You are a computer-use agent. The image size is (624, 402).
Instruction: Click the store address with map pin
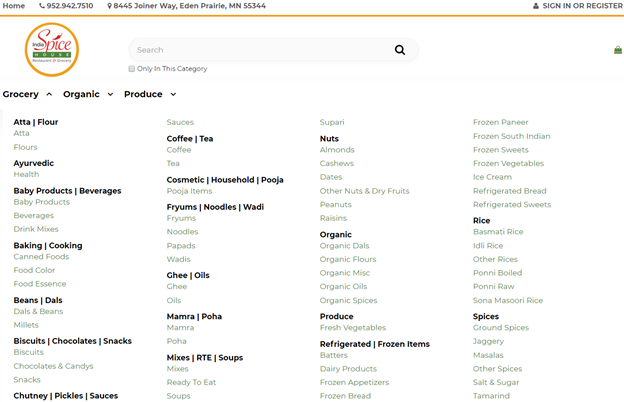click(186, 6)
